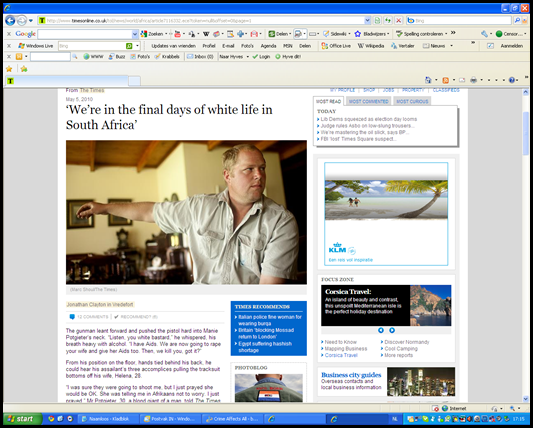Viewport: 533px width, 428px height.
Task: Click the page vertical scrollbar down arrow
Action: pyautogui.click(x=526, y=399)
